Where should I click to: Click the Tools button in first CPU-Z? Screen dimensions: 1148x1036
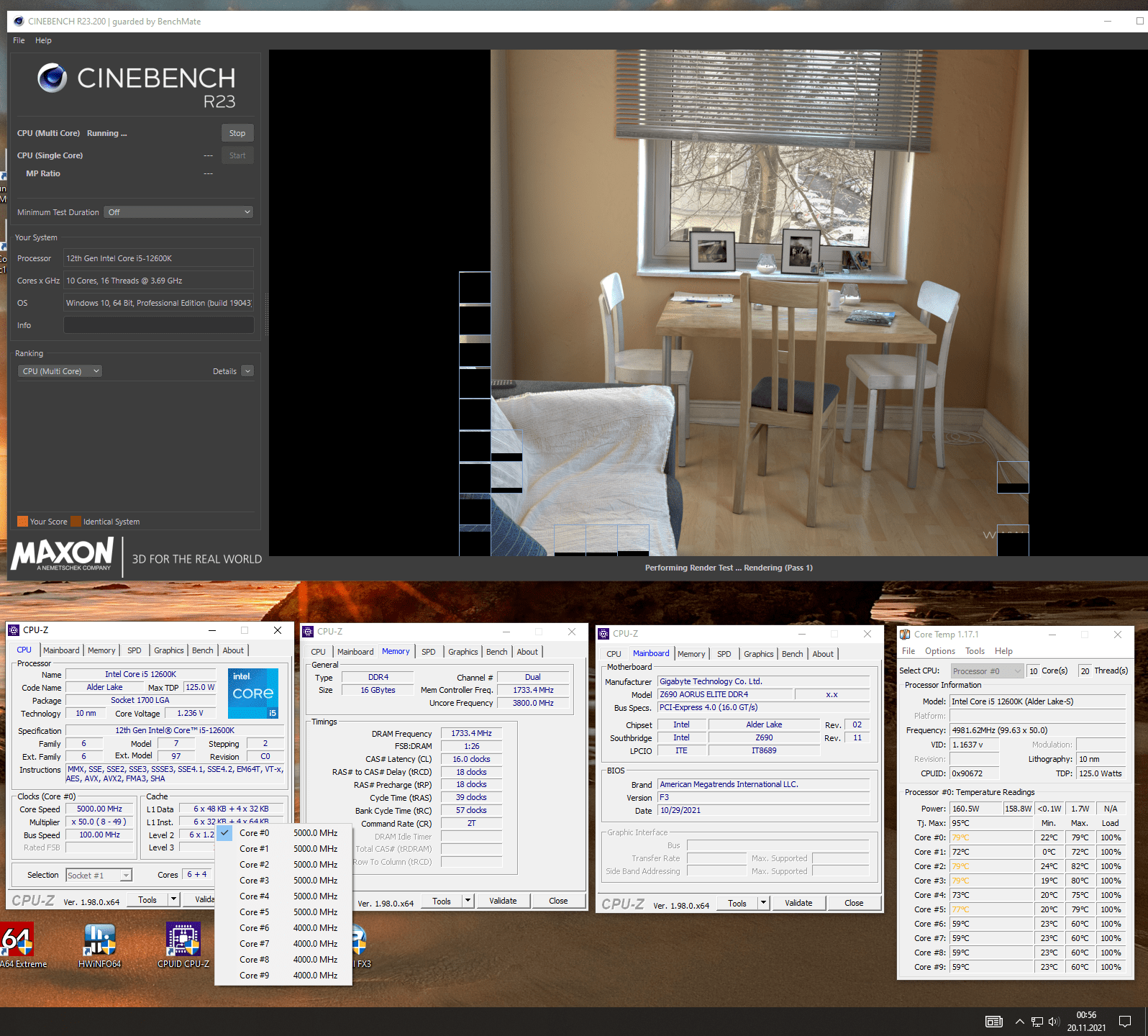tap(147, 899)
